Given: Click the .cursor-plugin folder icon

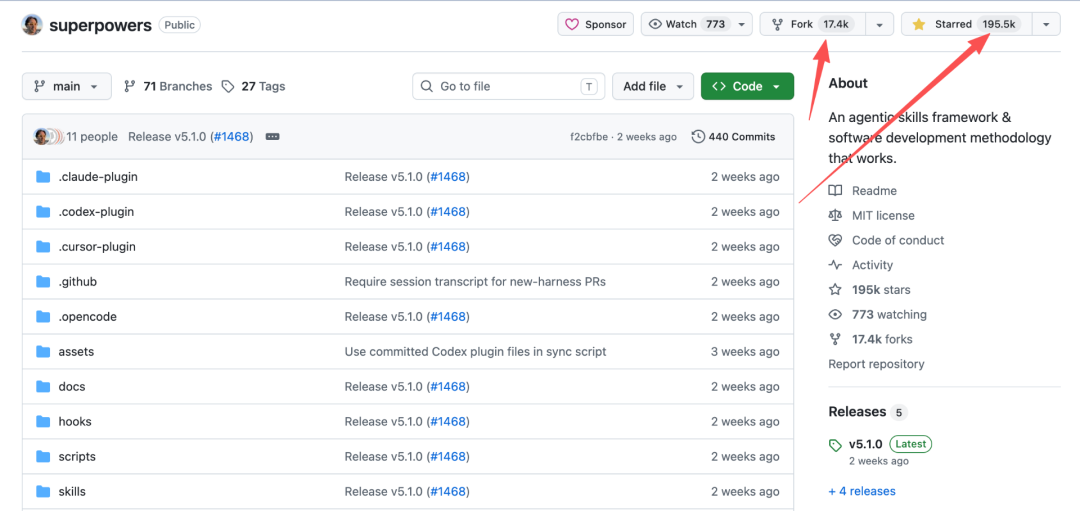Looking at the screenshot, I should click(x=43, y=247).
